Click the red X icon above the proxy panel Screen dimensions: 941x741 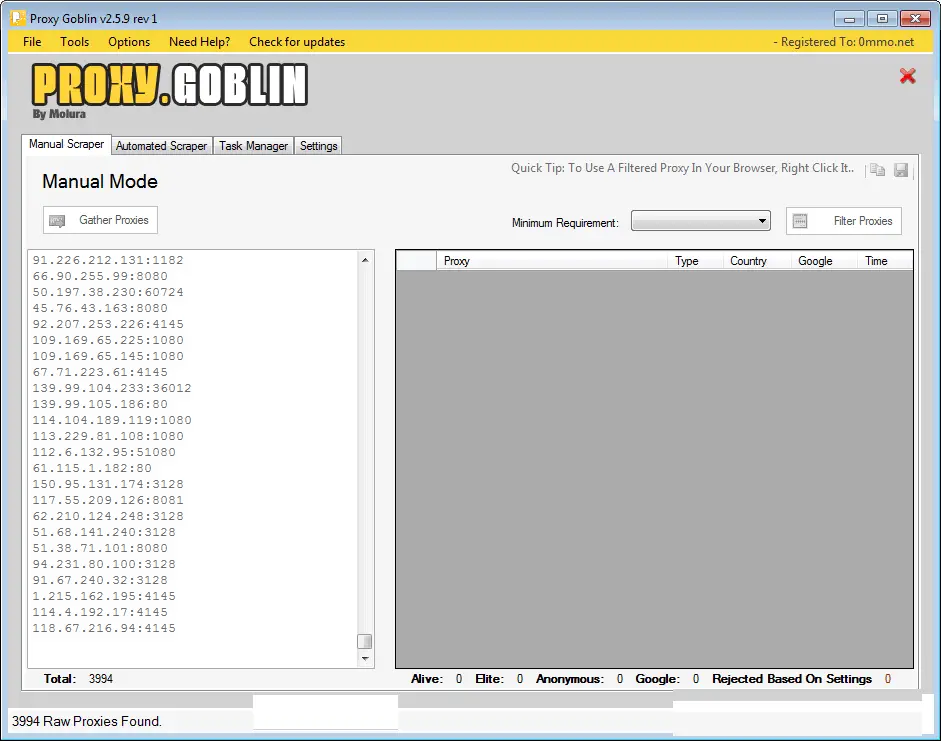click(907, 76)
